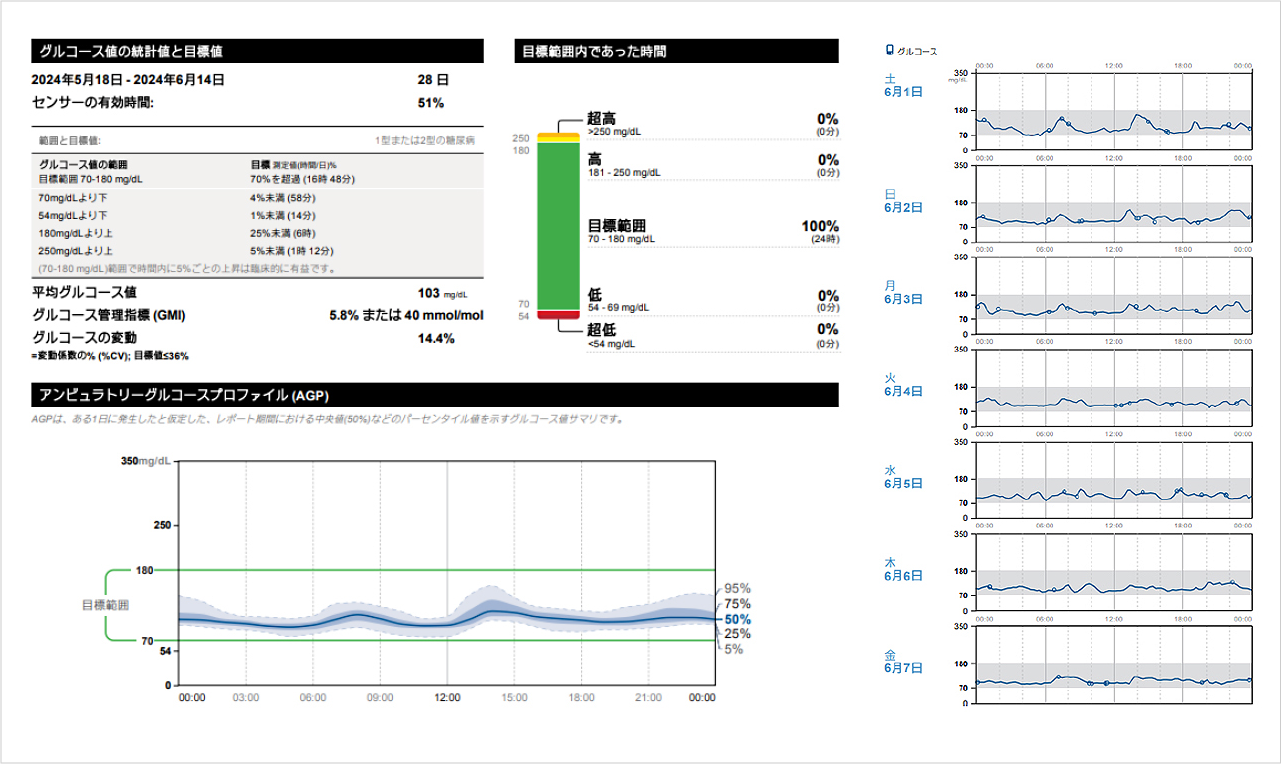Image resolution: width=1282 pixels, height=764 pixels.
Task: Select the daily glucose graph for 6月1日
Action: coord(1113,111)
